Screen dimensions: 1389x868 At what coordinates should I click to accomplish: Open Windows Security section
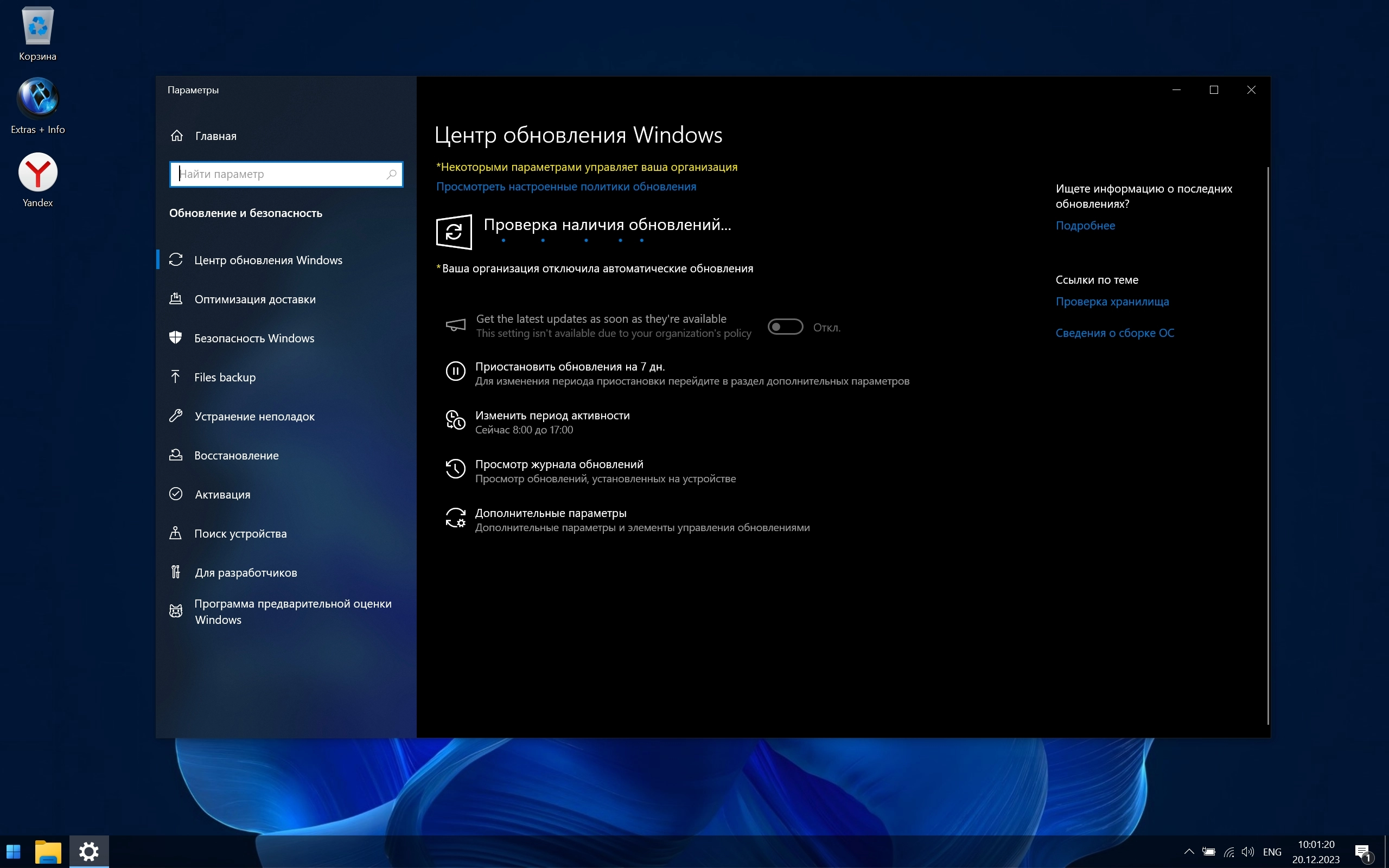(254, 338)
